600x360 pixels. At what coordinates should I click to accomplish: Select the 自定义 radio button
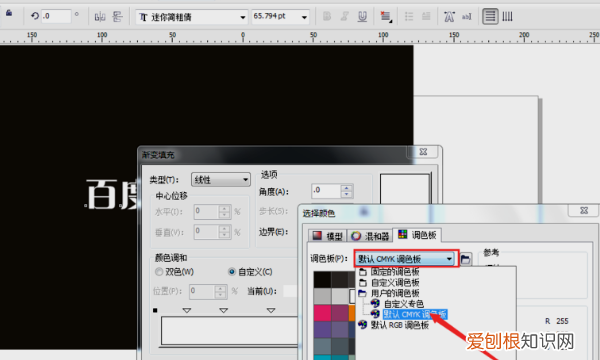point(232,272)
